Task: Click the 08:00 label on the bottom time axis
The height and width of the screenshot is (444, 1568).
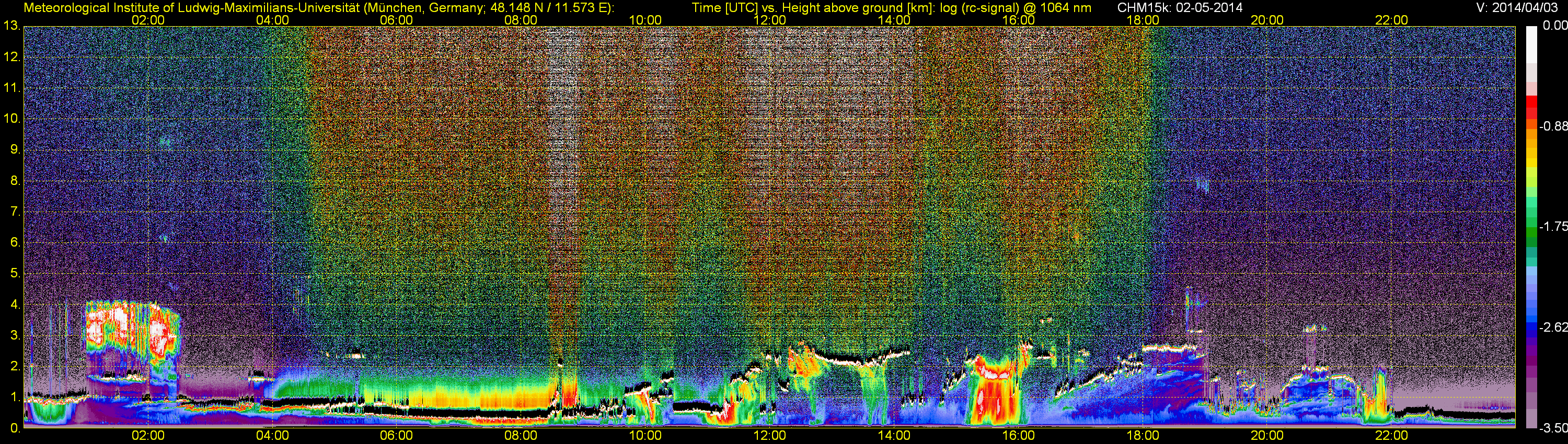Action: (521, 436)
